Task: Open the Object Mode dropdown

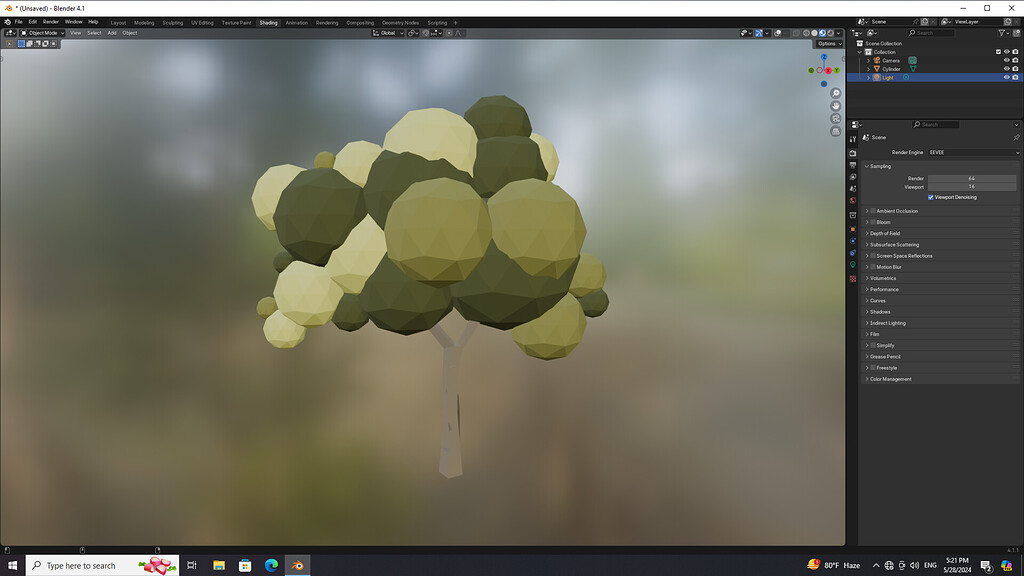Action: (x=43, y=33)
